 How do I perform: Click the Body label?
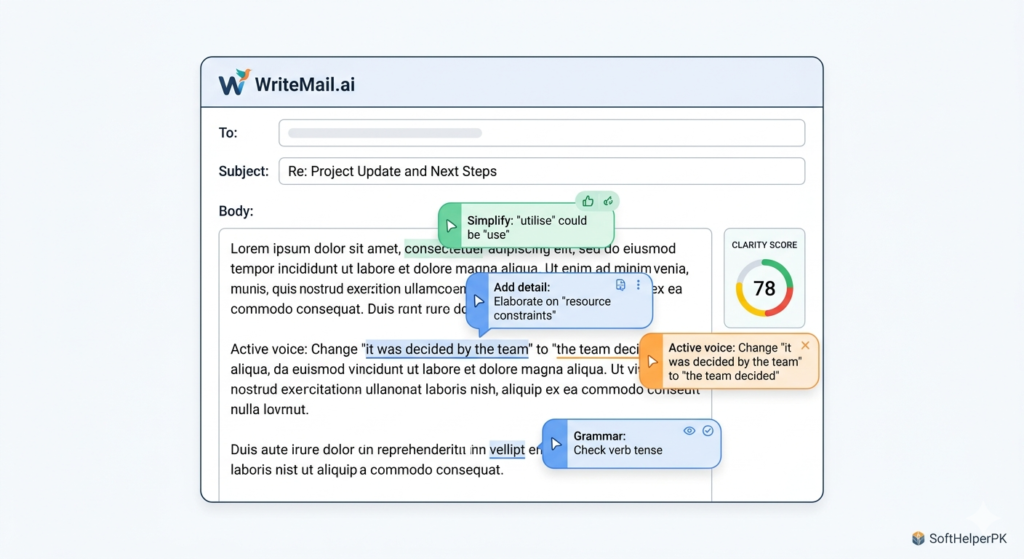pos(236,211)
